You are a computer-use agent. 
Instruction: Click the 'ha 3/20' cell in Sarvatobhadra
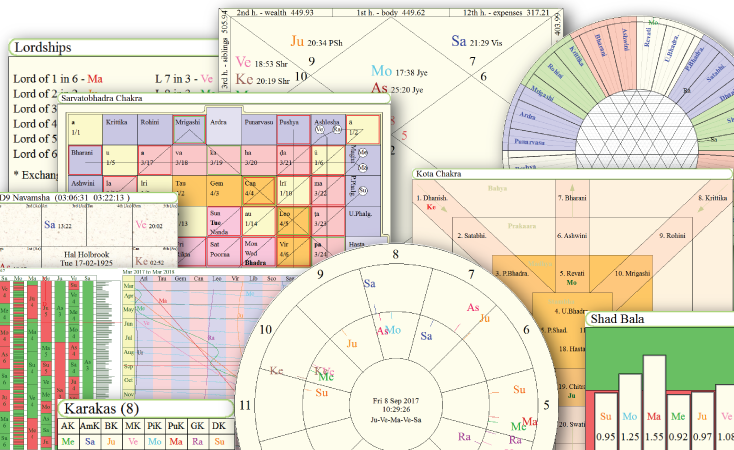point(259,160)
